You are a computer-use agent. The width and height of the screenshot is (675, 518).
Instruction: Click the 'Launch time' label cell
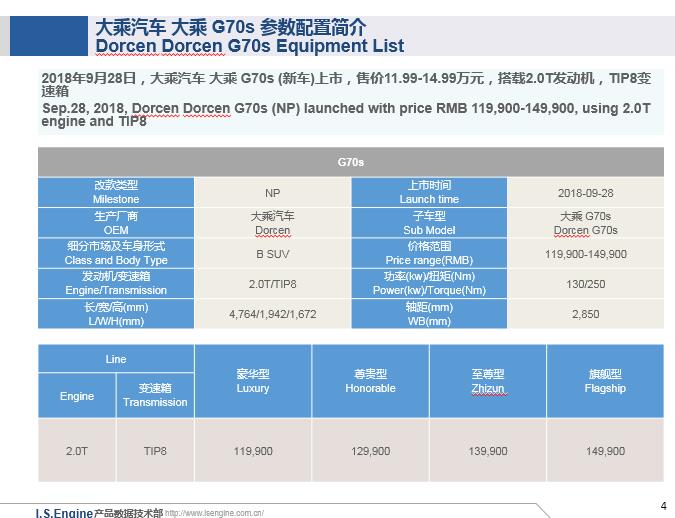pyautogui.click(x=429, y=192)
